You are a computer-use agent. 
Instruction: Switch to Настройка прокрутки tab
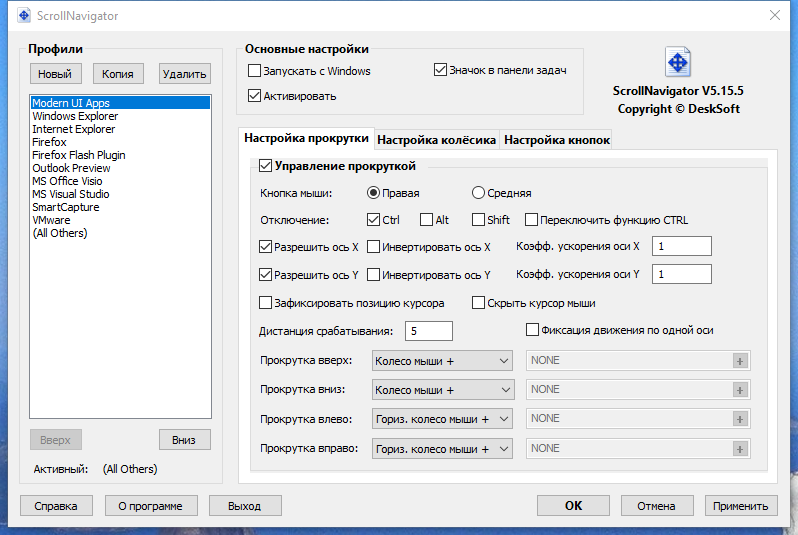coord(306,138)
